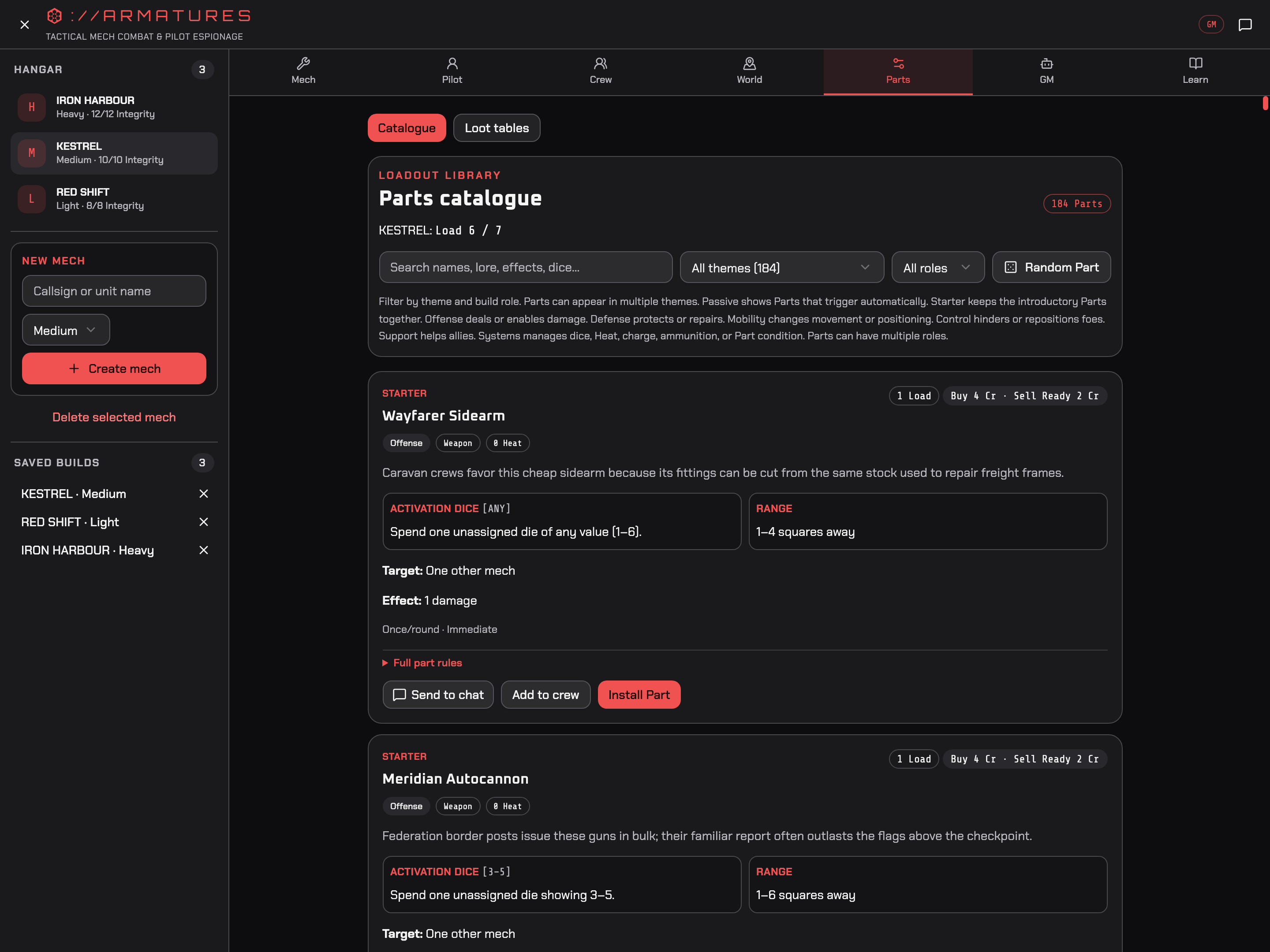Open the Mech tab

click(303, 71)
